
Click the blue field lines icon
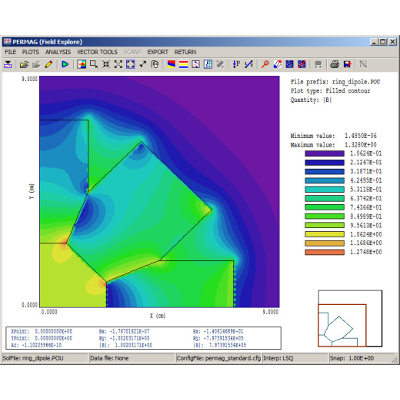click(290, 64)
